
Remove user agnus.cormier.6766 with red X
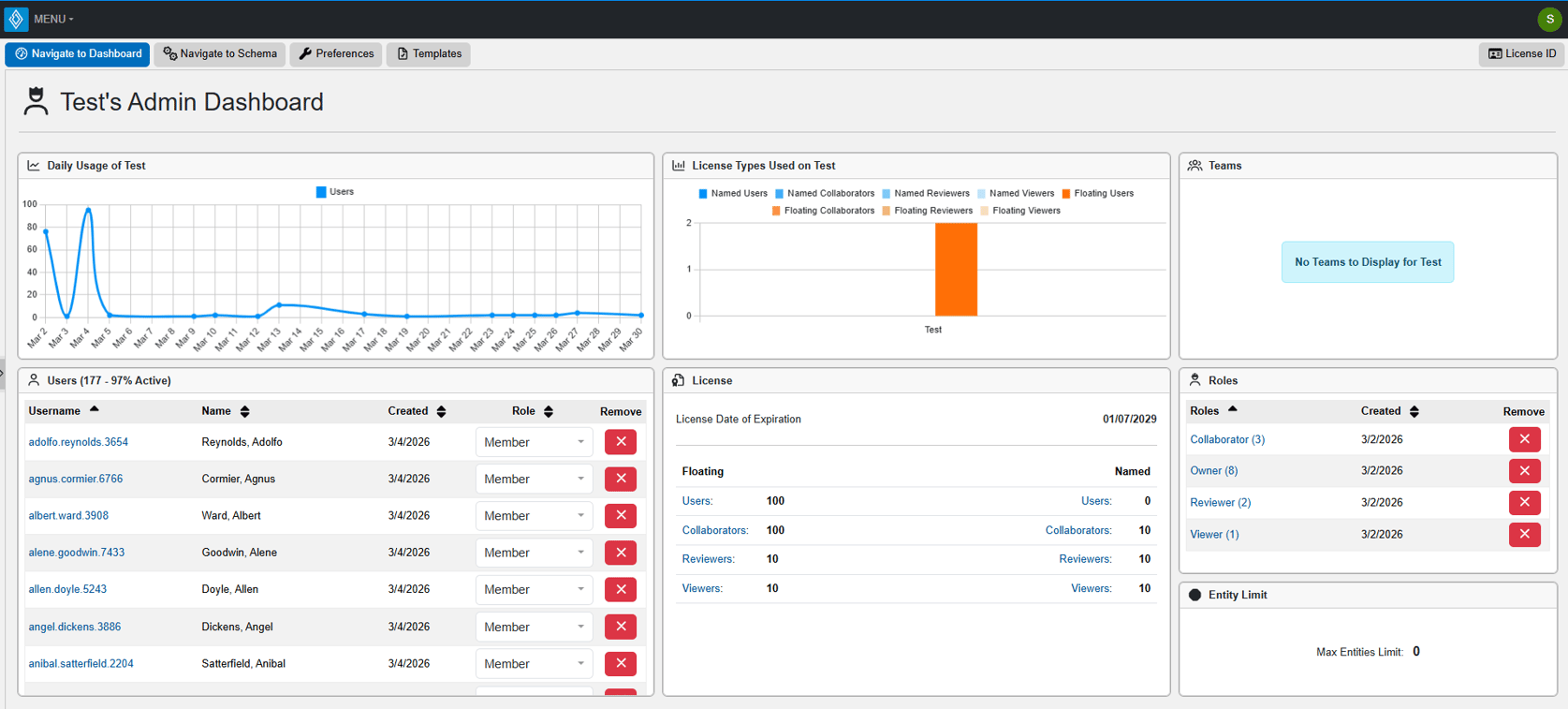[x=621, y=479]
